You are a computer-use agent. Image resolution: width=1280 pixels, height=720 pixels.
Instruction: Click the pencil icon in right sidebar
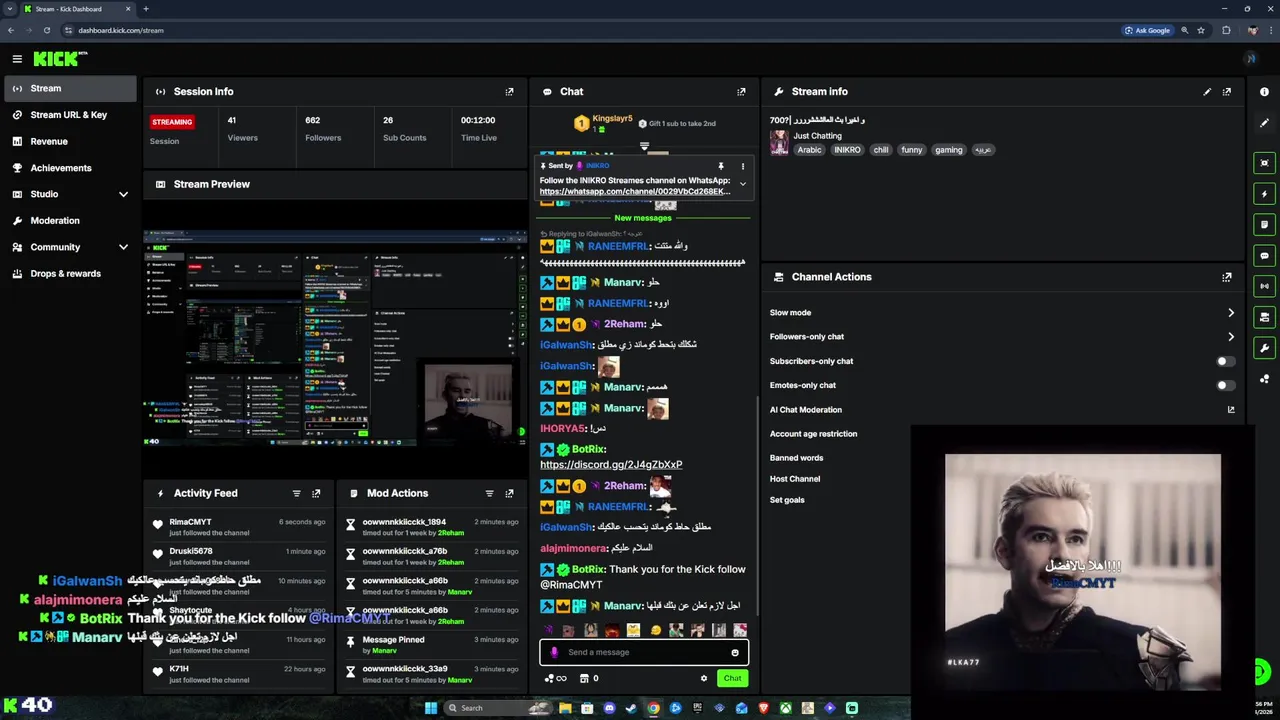1264,123
